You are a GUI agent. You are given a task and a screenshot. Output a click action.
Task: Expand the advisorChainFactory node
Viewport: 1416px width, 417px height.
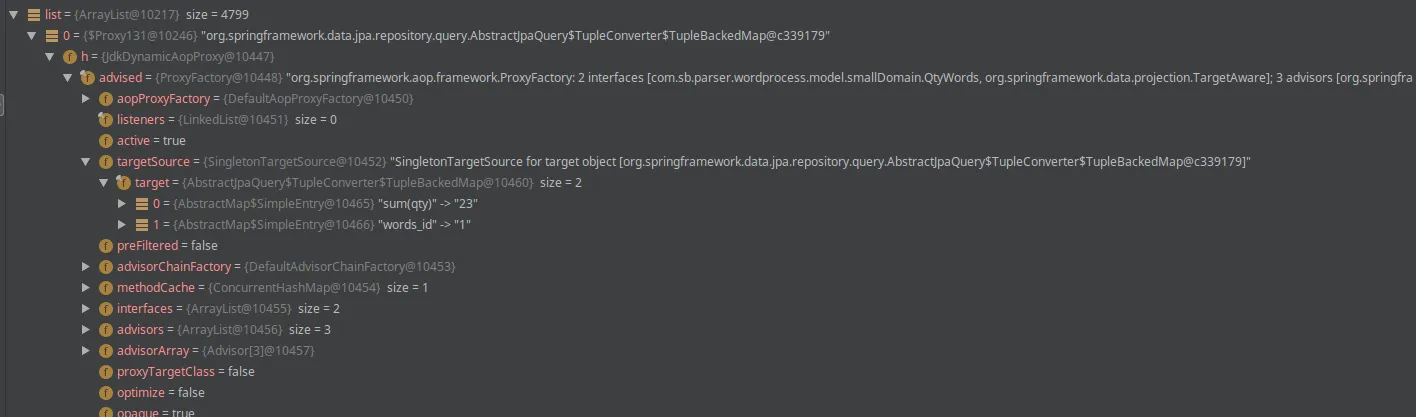(x=85, y=267)
